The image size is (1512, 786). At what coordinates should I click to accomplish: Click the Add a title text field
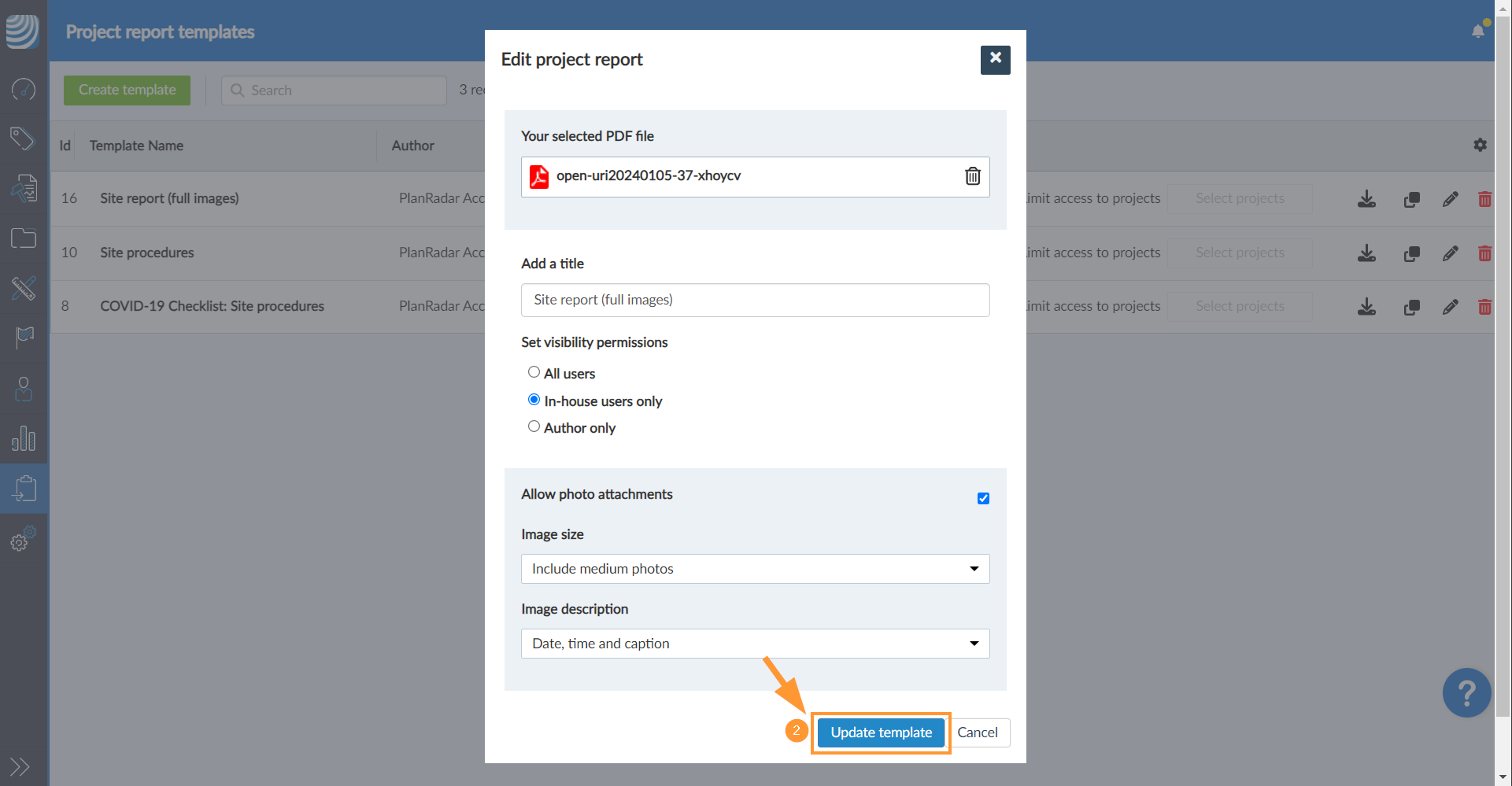coord(754,300)
